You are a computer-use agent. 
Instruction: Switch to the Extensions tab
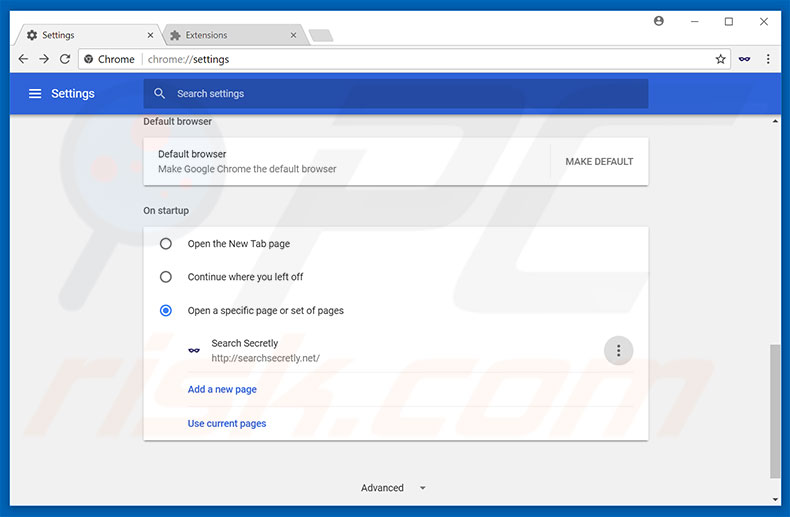tap(230, 35)
